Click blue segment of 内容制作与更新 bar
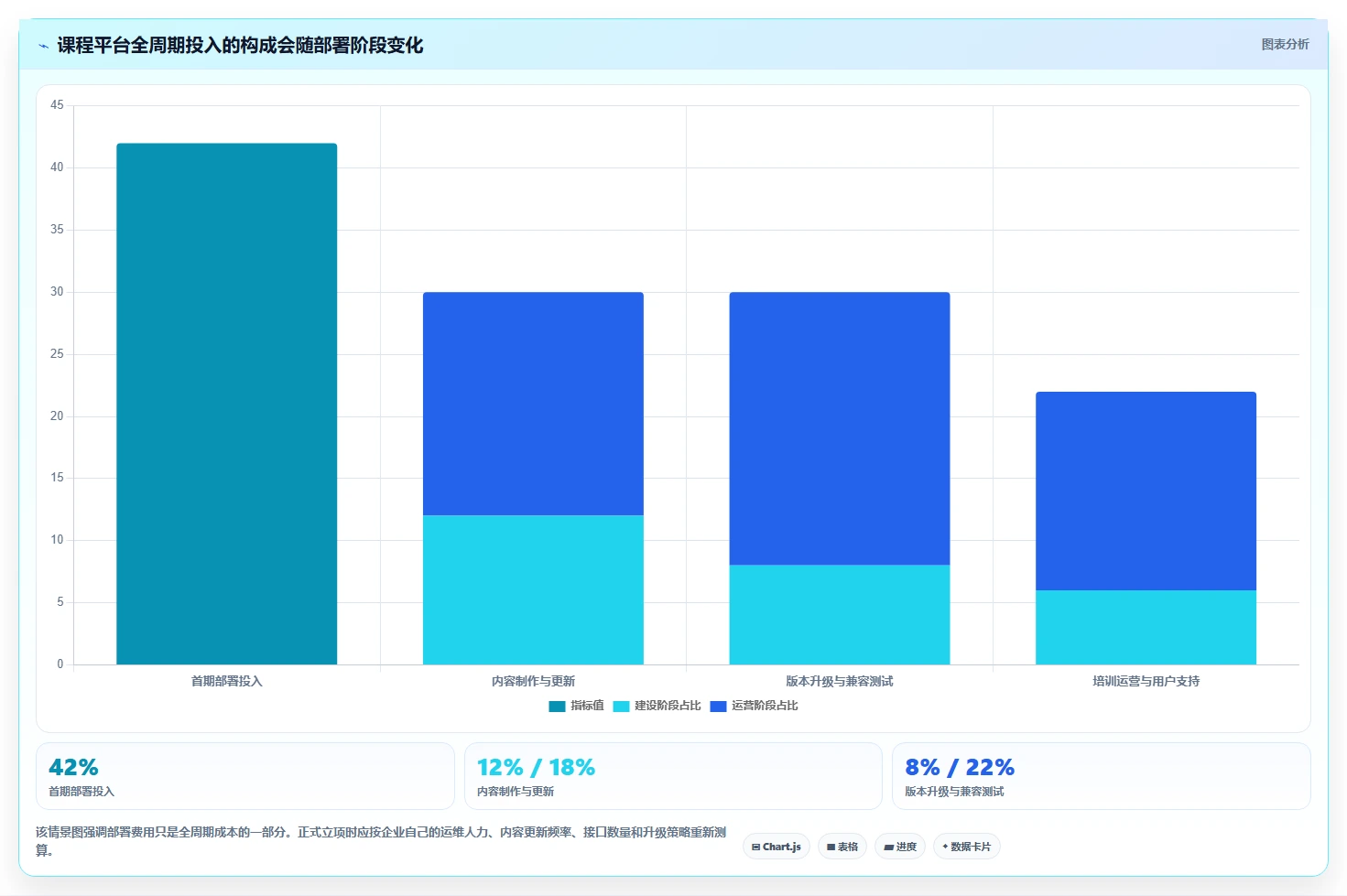1347x896 pixels. [533, 404]
